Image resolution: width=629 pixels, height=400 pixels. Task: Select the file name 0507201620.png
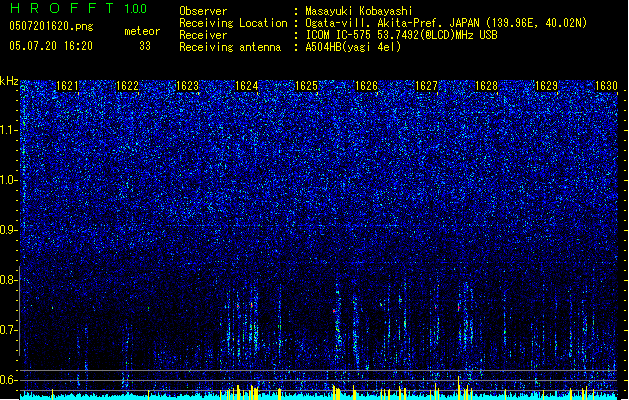51,26
